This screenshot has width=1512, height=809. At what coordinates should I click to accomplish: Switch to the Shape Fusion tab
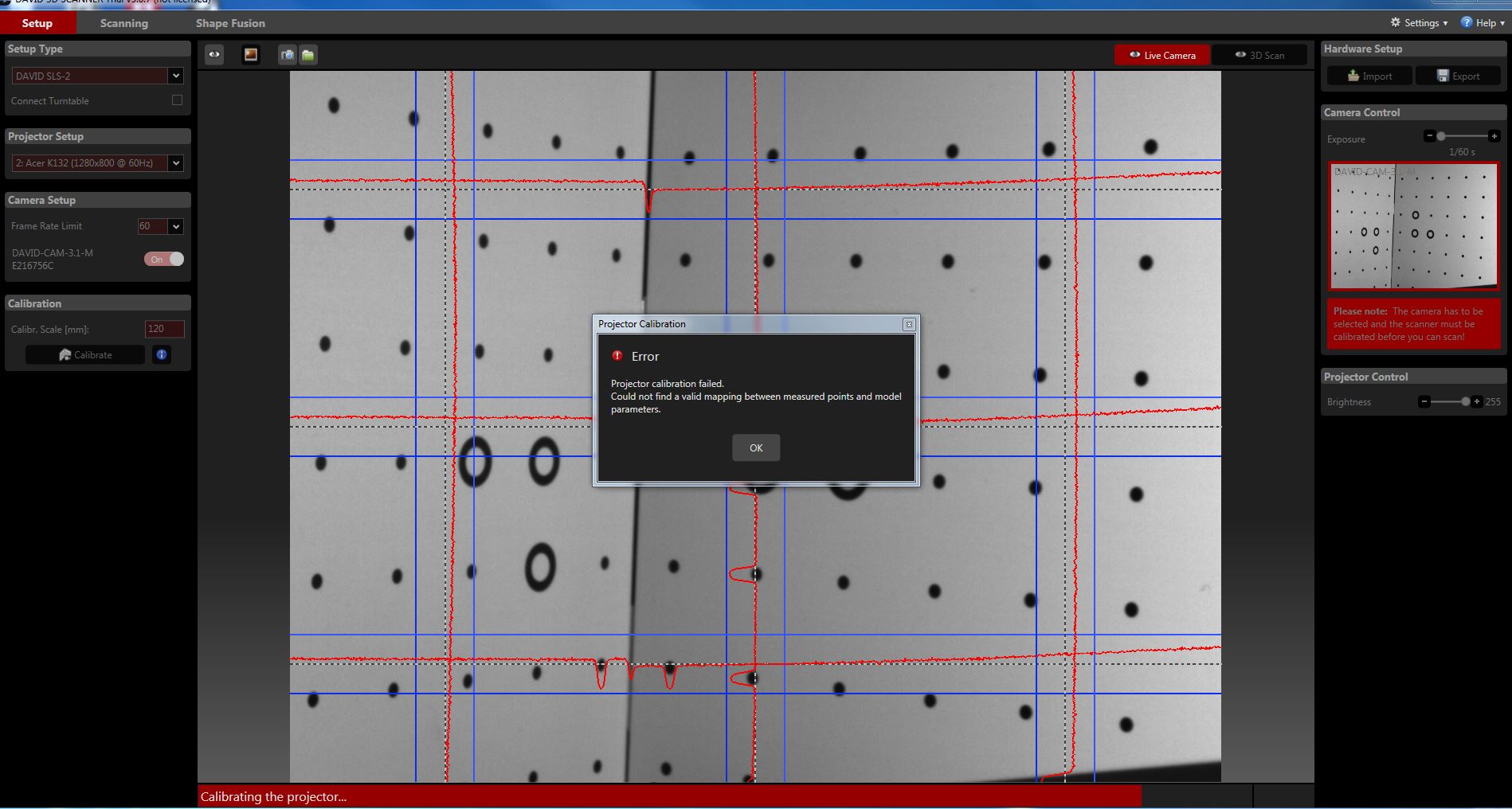pyautogui.click(x=230, y=23)
